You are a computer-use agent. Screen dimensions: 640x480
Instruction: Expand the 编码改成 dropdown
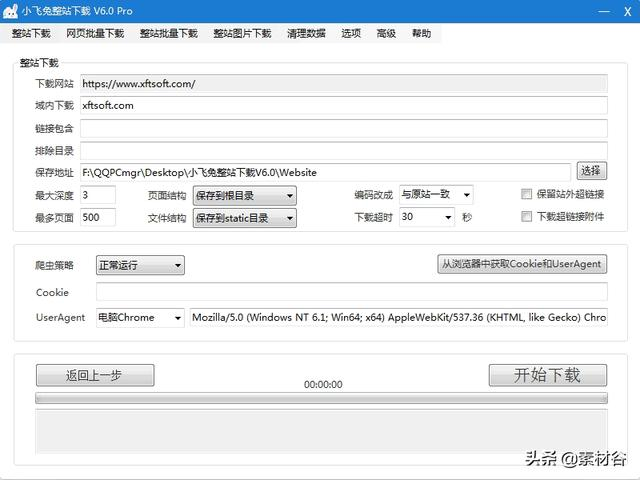click(x=436, y=195)
